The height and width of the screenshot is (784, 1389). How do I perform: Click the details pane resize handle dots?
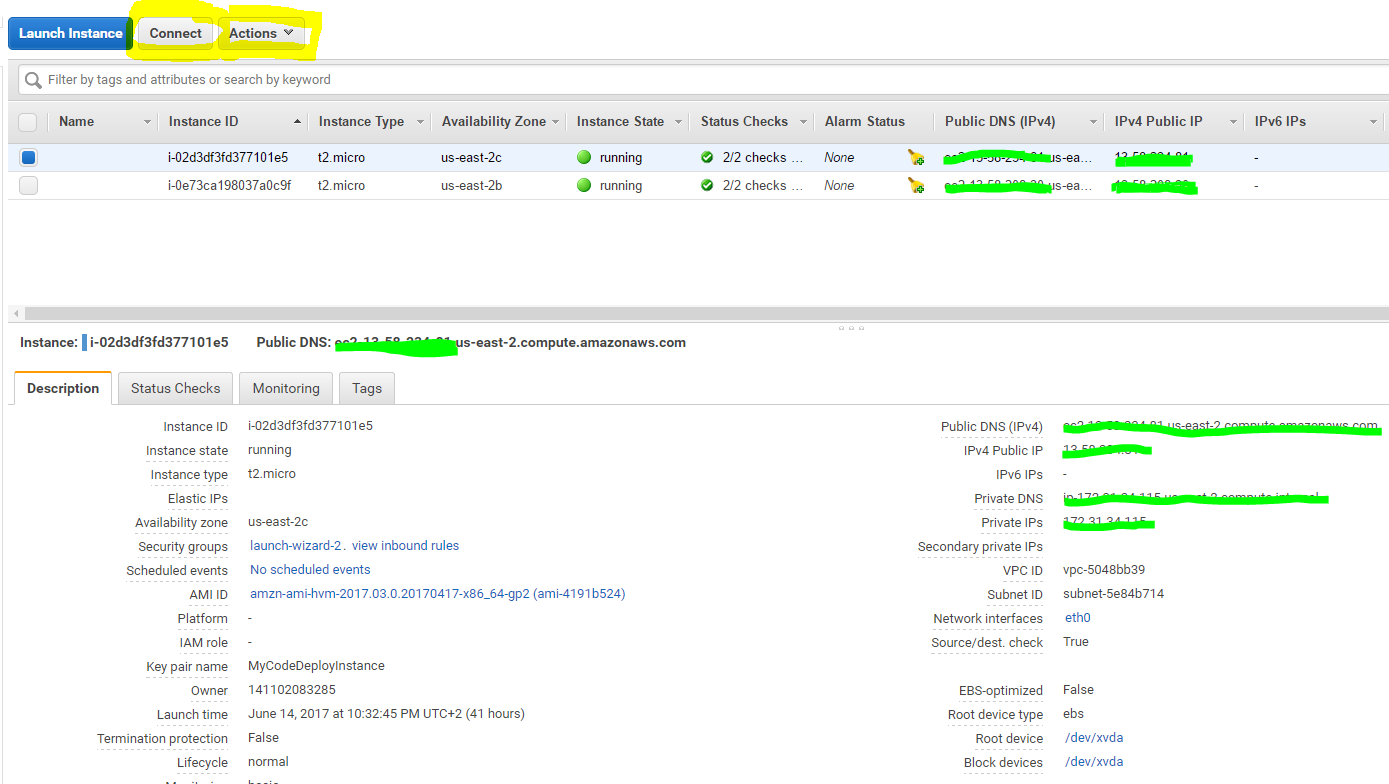[851, 327]
